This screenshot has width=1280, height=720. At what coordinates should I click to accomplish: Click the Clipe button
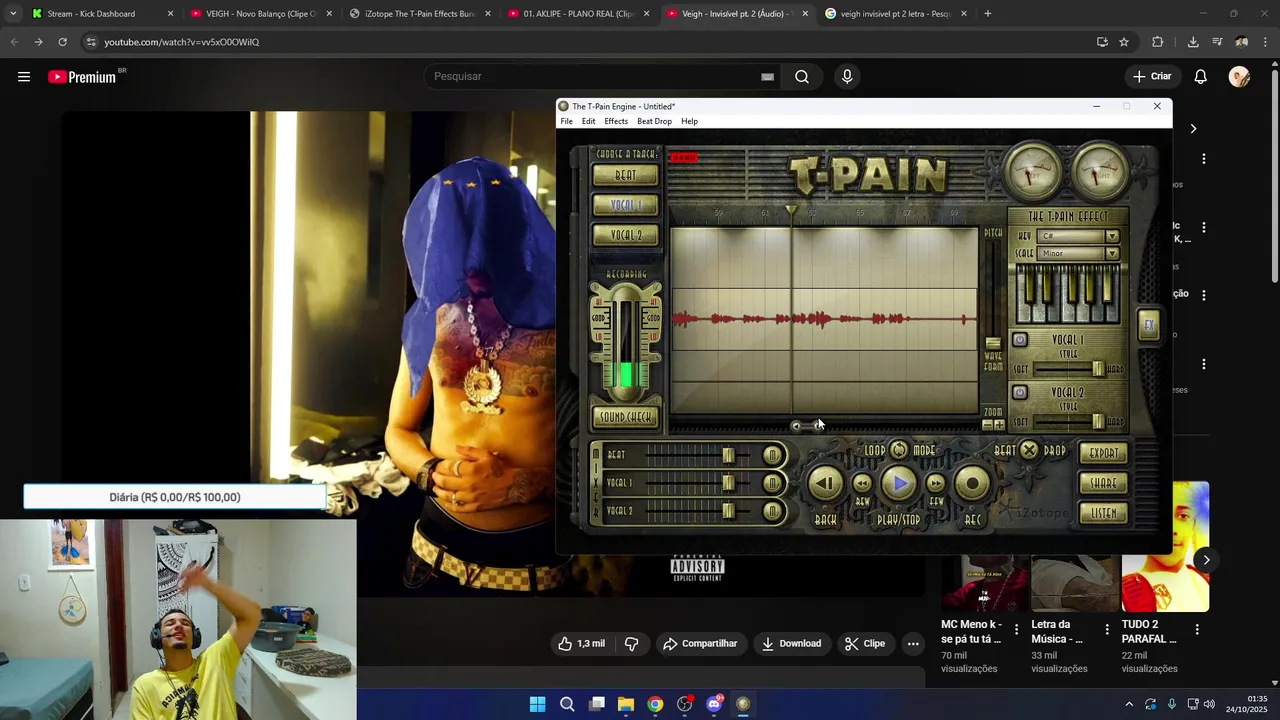865,644
